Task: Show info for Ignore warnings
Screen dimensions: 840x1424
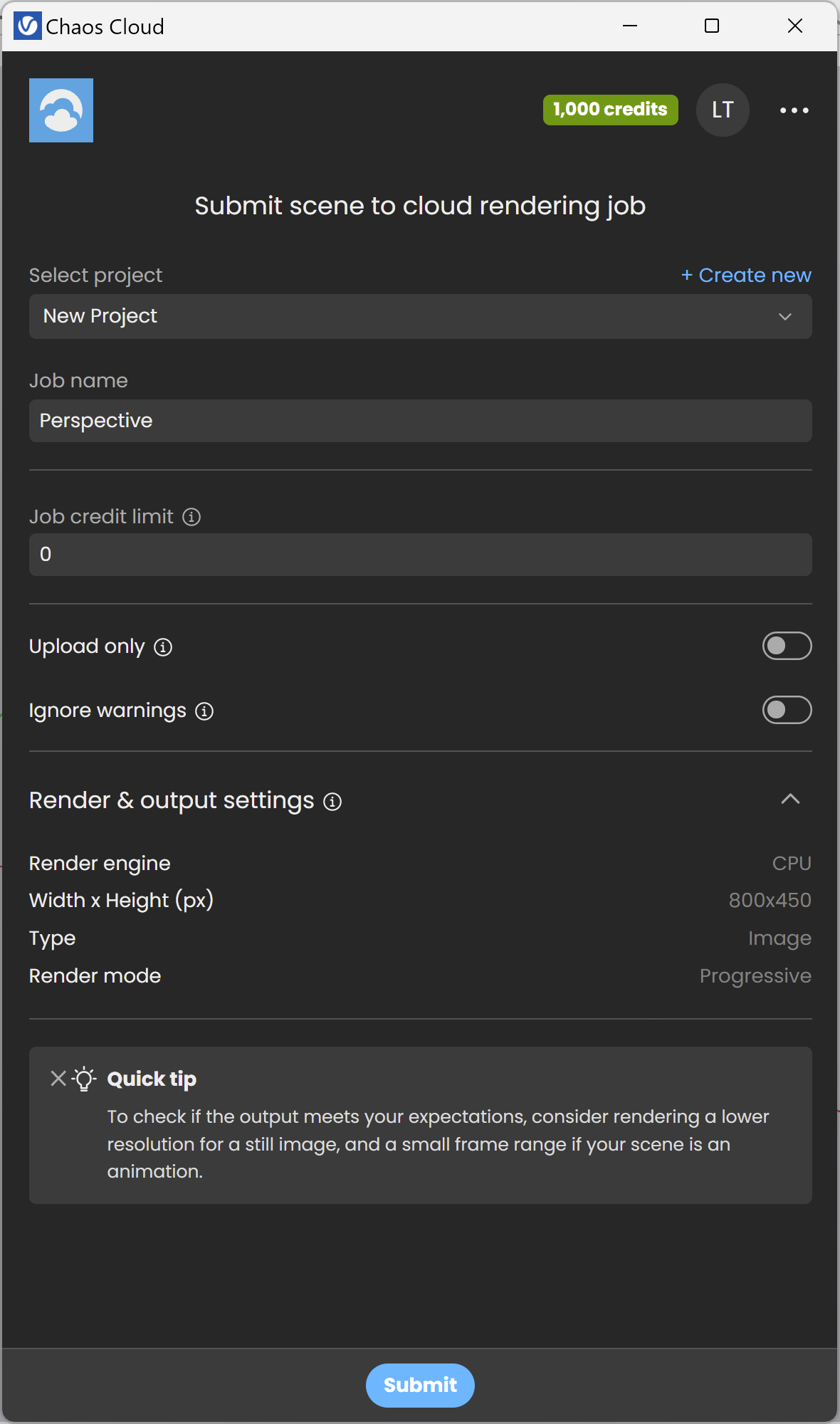Action: click(x=204, y=711)
